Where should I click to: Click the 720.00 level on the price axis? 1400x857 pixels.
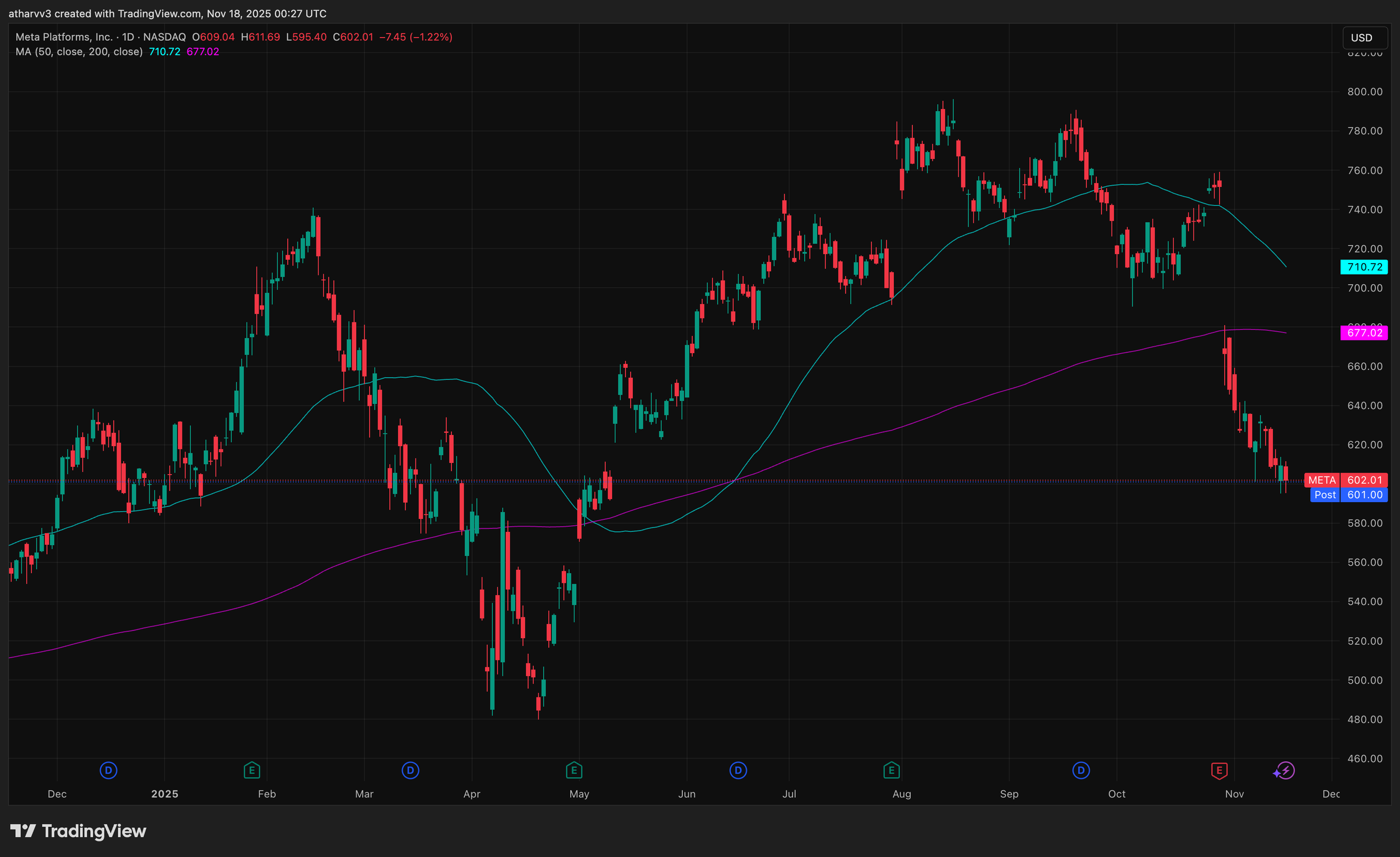point(1365,249)
